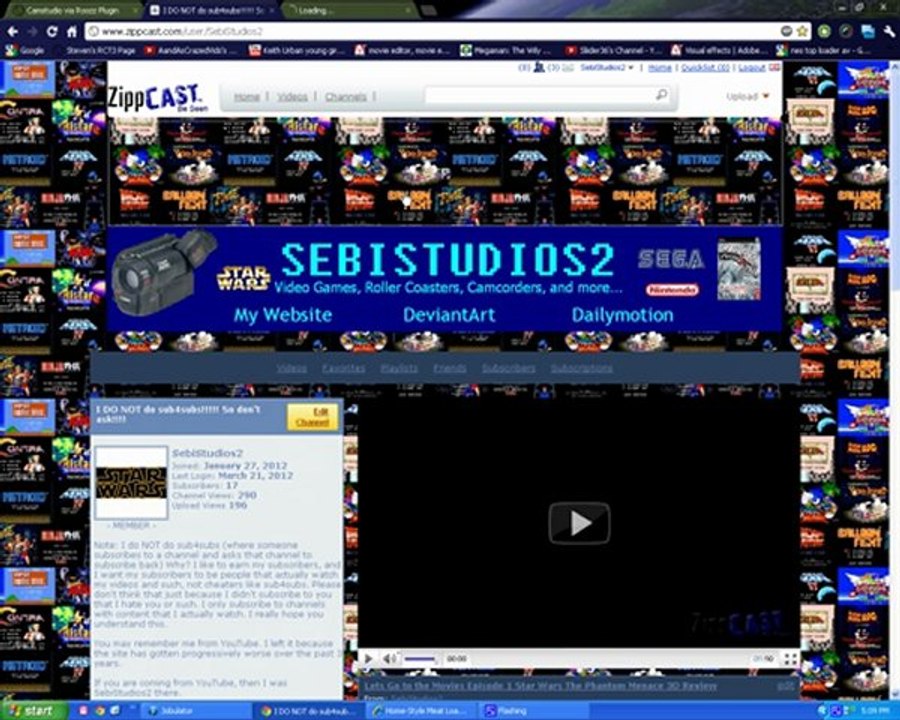Open the channel Videos tab
The width and height of the screenshot is (900, 720).
292,368
